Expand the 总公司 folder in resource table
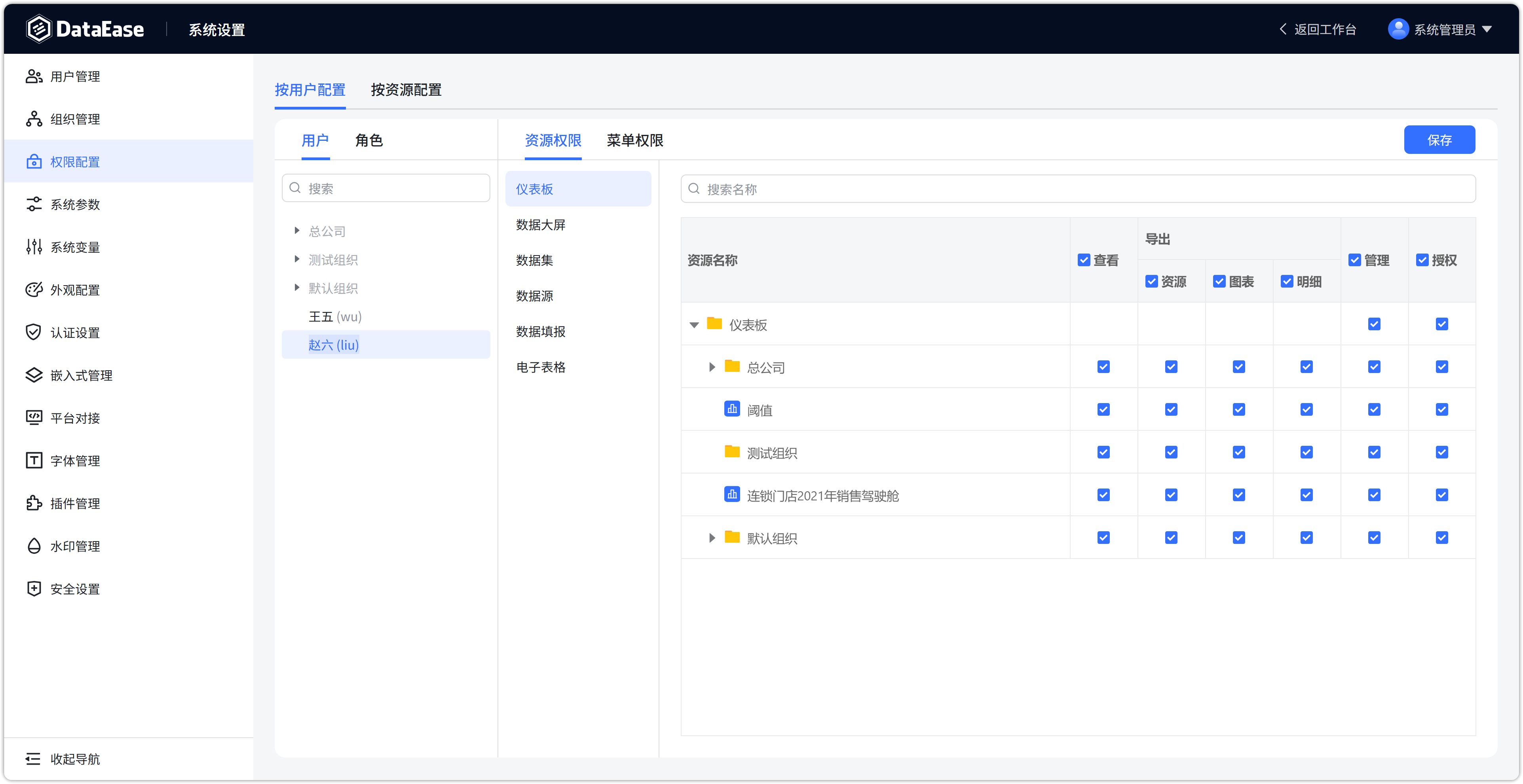Screen dimensions: 1523x784 pyautogui.click(x=712, y=367)
